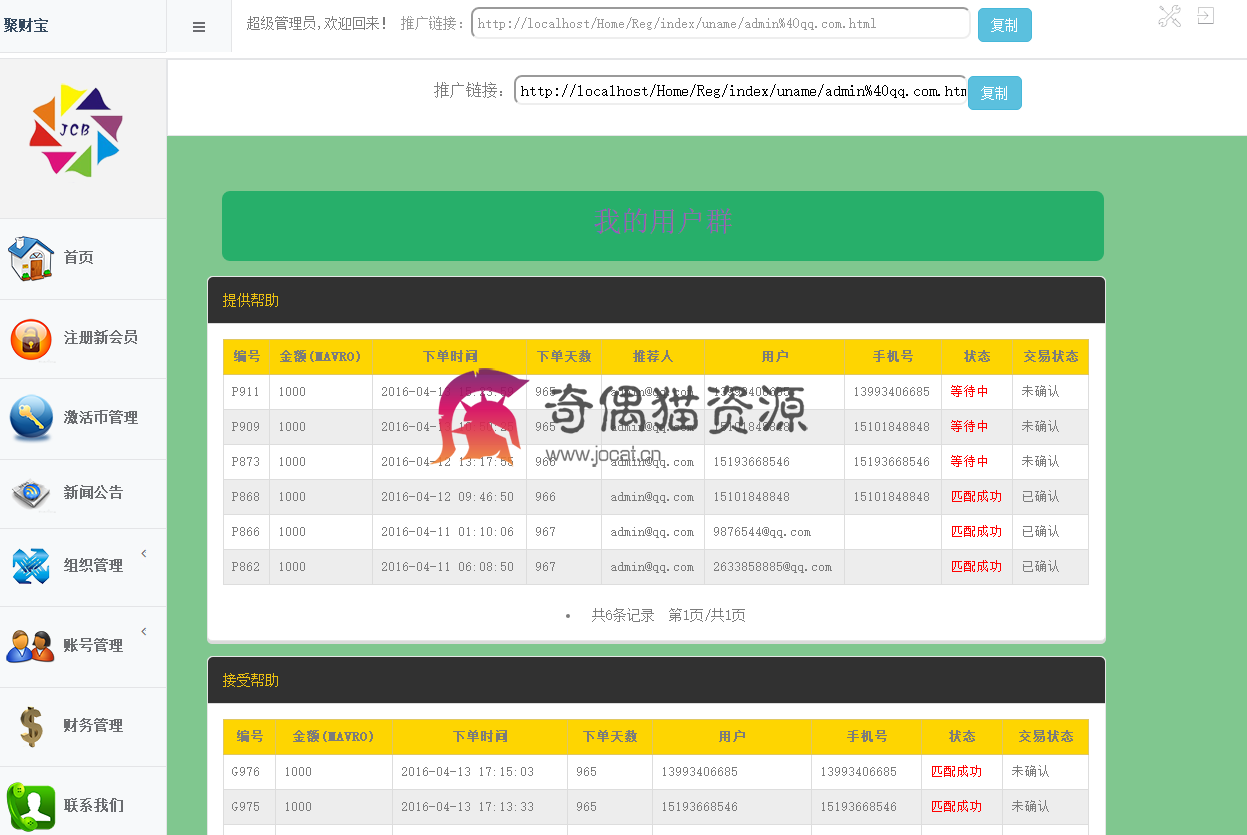
Task: Open the 注册新会员 menu item
Action: (x=101, y=338)
